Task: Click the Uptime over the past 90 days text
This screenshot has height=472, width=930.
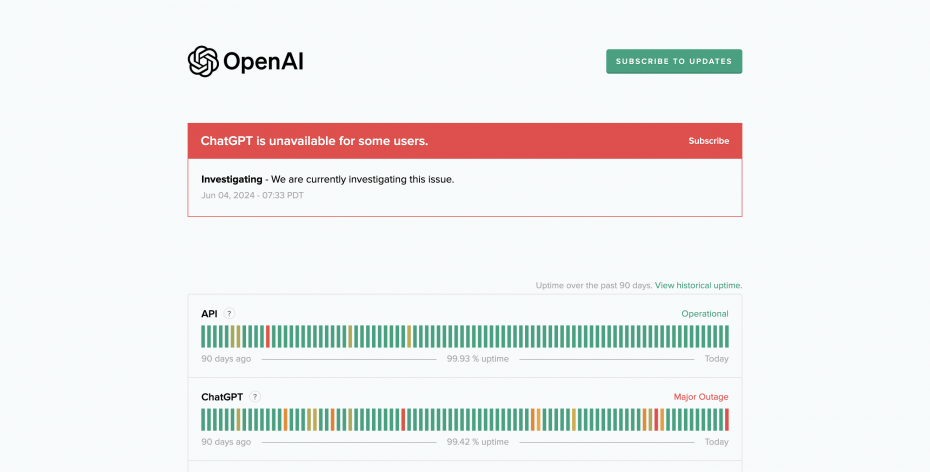Action: [x=594, y=285]
